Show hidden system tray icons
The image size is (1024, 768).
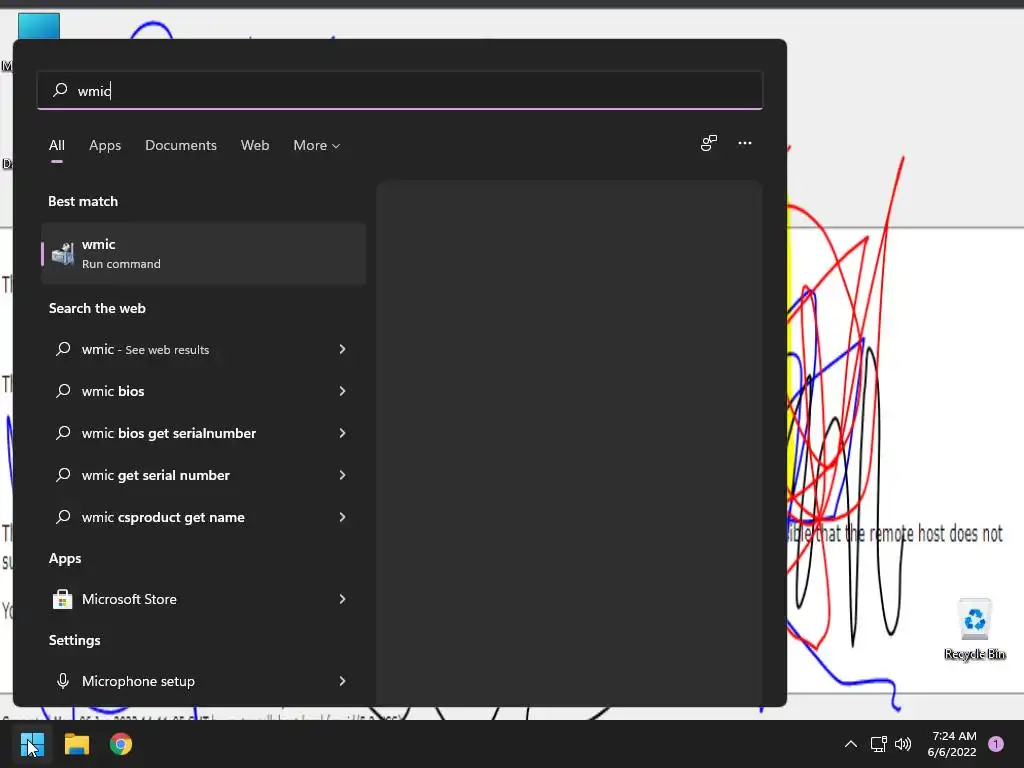850,744
